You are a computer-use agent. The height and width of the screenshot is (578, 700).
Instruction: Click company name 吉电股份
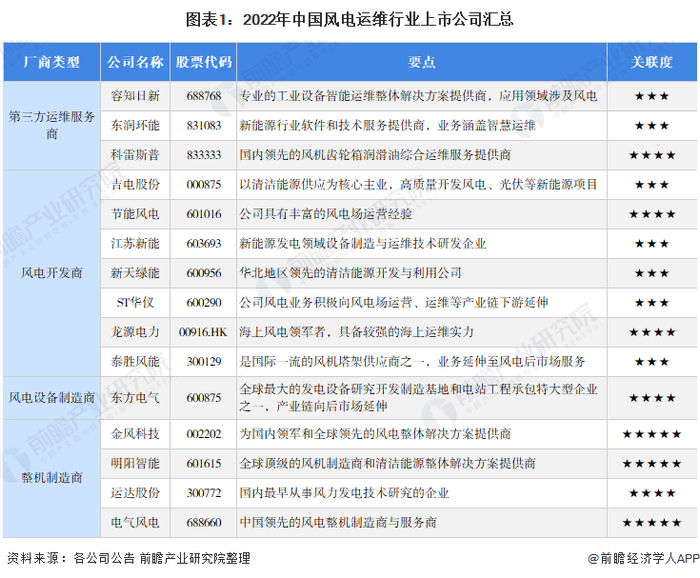(x=135, y=184)
